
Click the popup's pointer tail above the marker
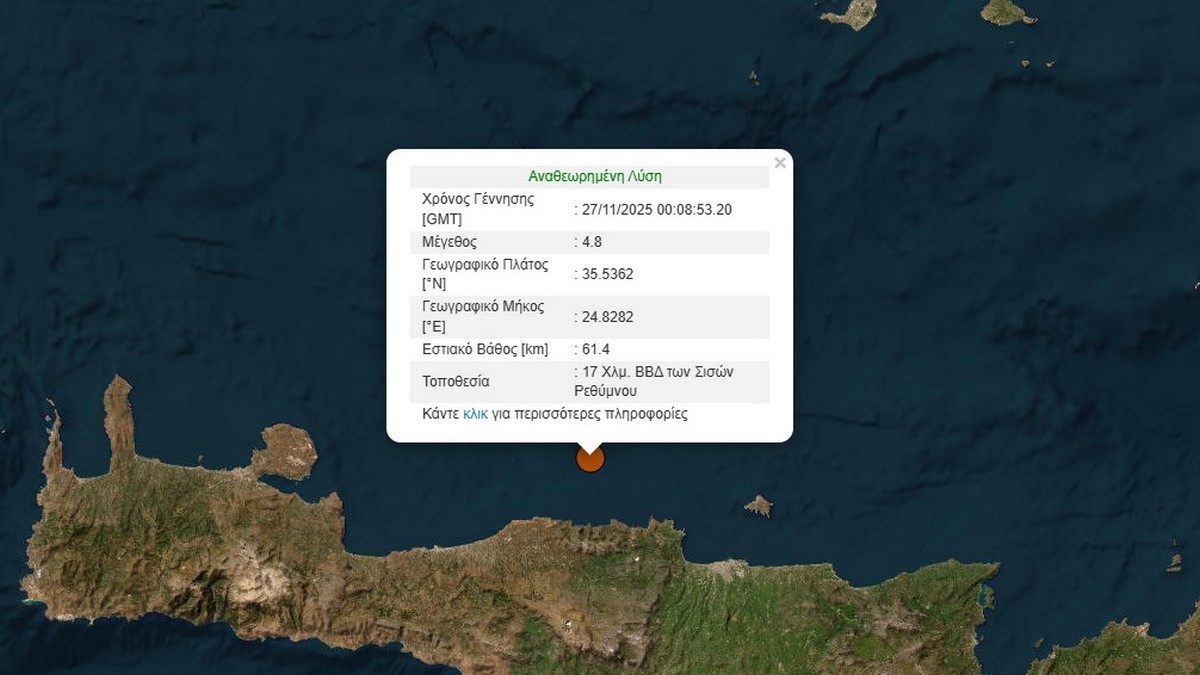[591, 446]
